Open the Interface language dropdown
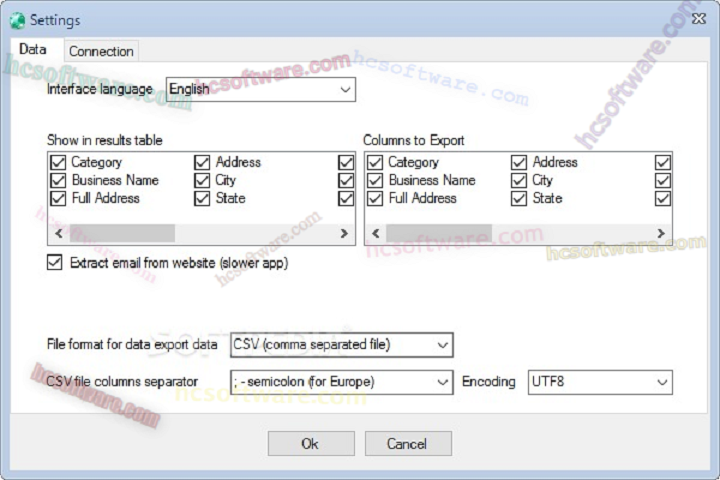The width and height of the screenshot is (720, 480). (261, 89)
